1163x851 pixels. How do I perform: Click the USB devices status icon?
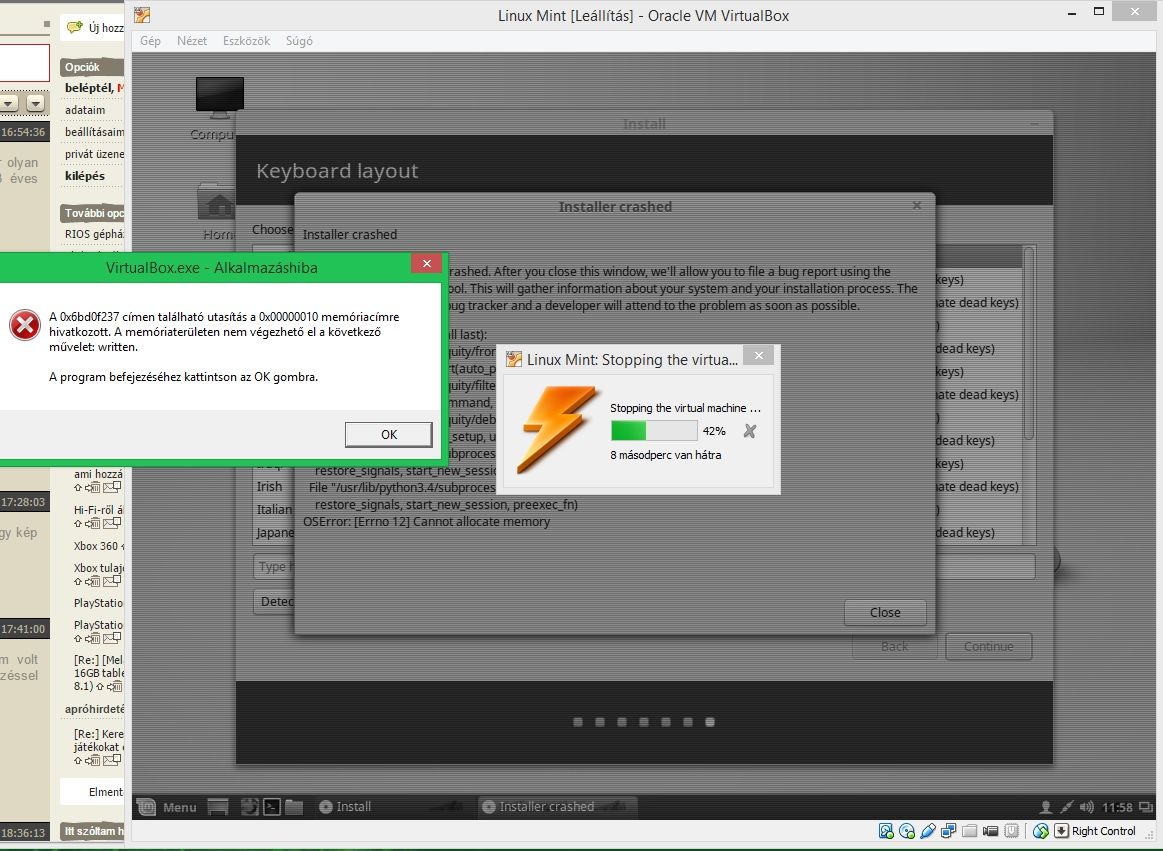point(927,831)
